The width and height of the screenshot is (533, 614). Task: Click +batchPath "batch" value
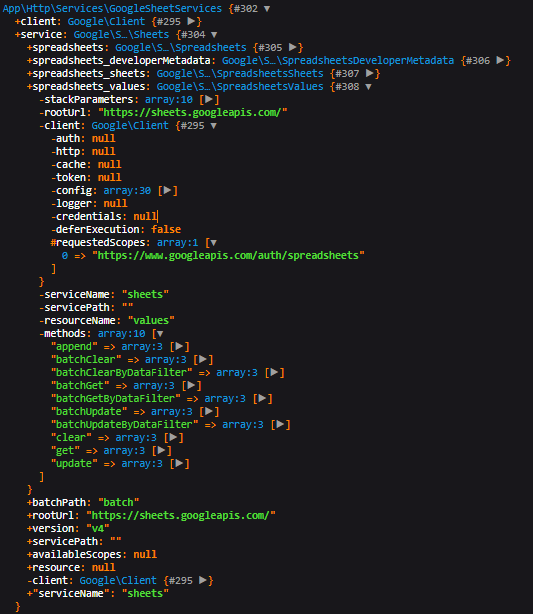tap(119, 502)
